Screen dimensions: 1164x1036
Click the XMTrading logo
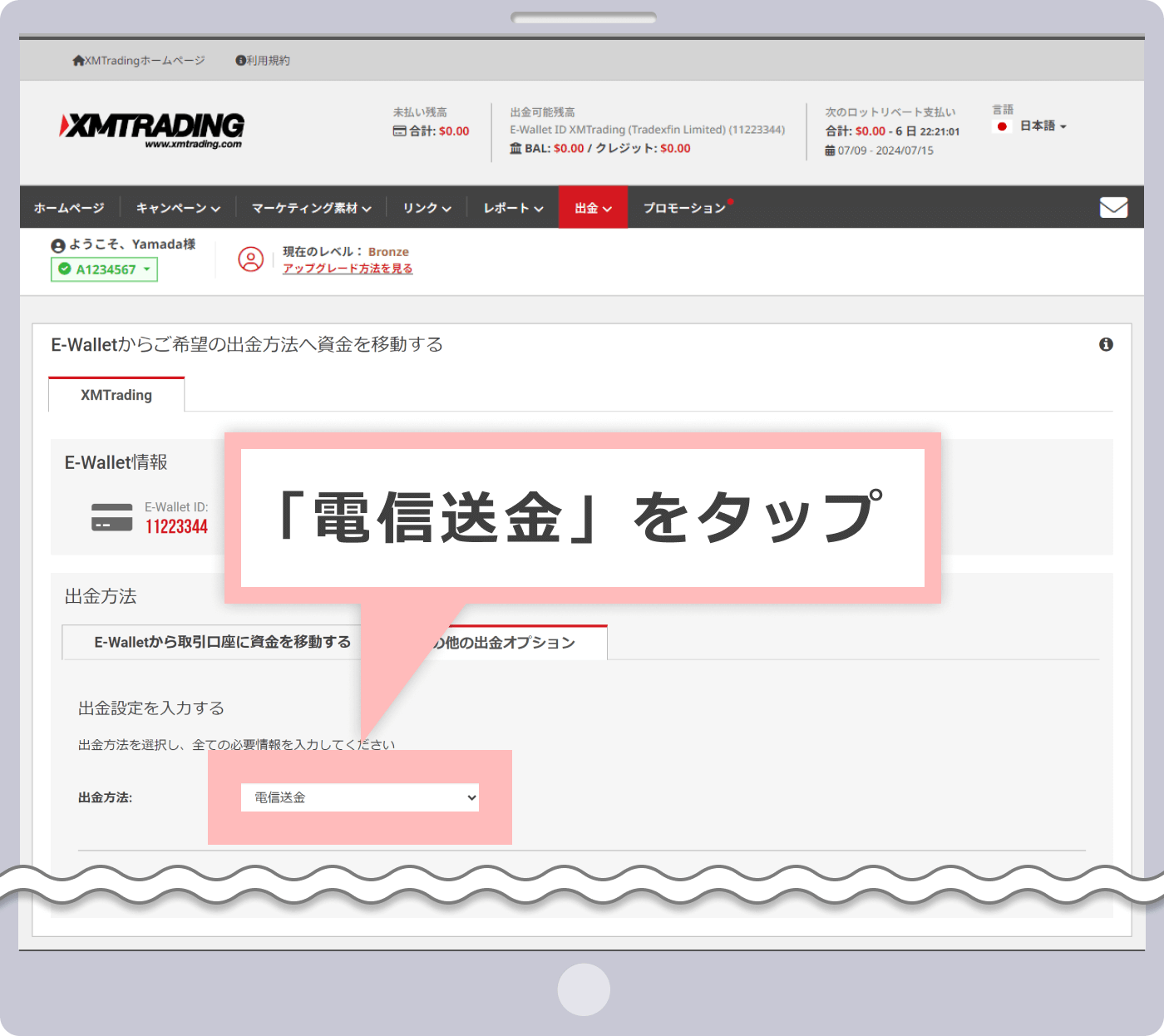pos(152,131)
